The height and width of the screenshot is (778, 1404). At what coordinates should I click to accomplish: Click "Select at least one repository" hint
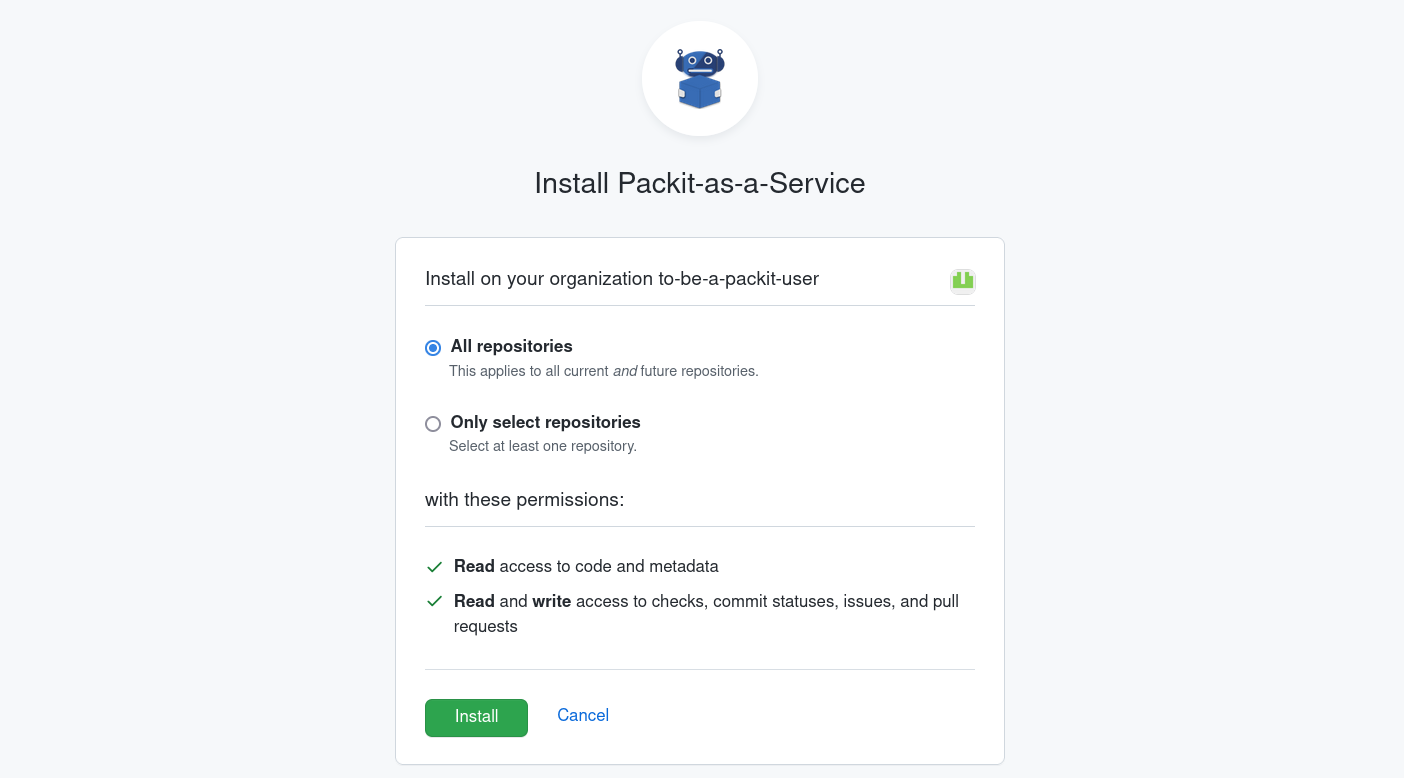click(x=542, y=446)
